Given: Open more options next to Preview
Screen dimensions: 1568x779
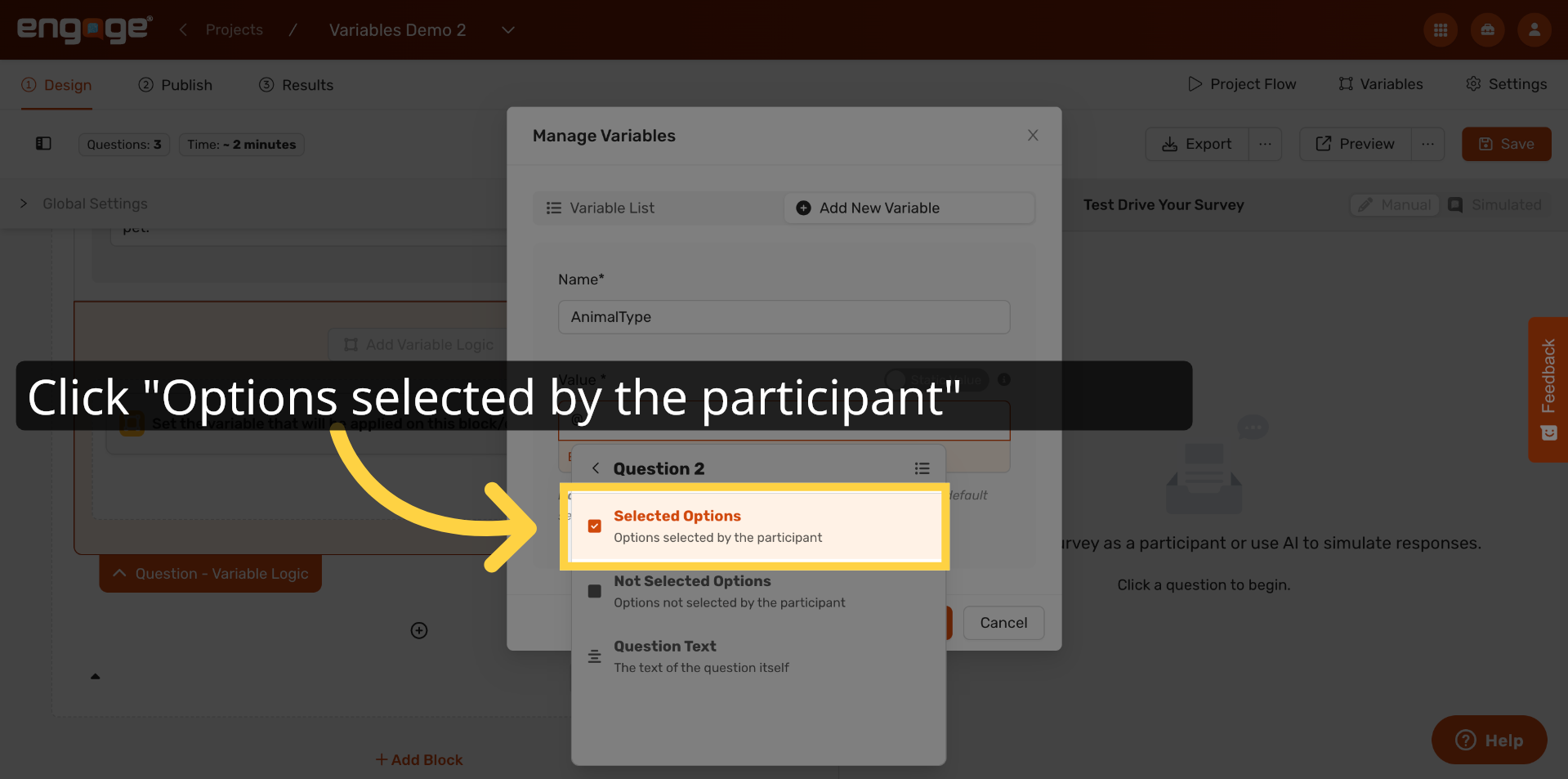Looking at the screenshot, I should click(1427, 144).
